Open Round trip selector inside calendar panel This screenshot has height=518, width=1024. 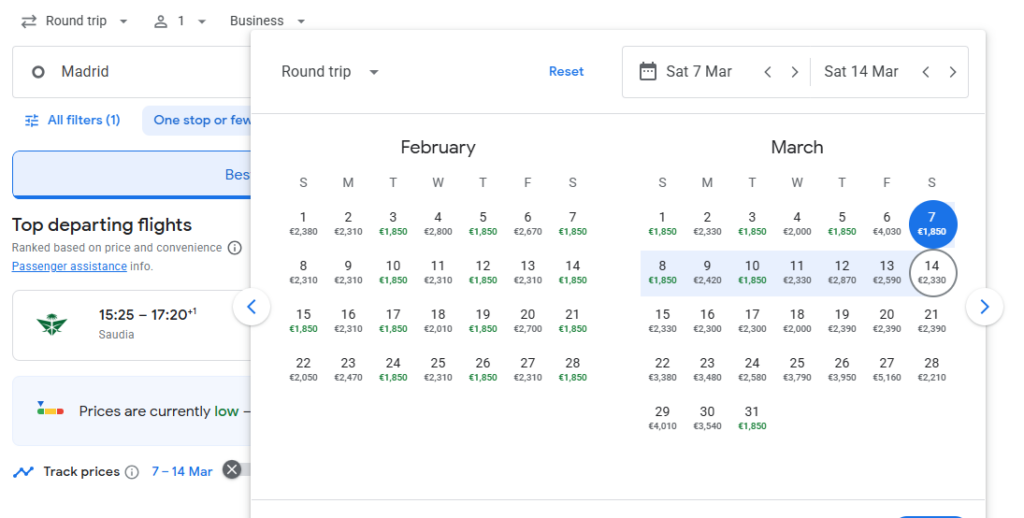pos(330,72)
